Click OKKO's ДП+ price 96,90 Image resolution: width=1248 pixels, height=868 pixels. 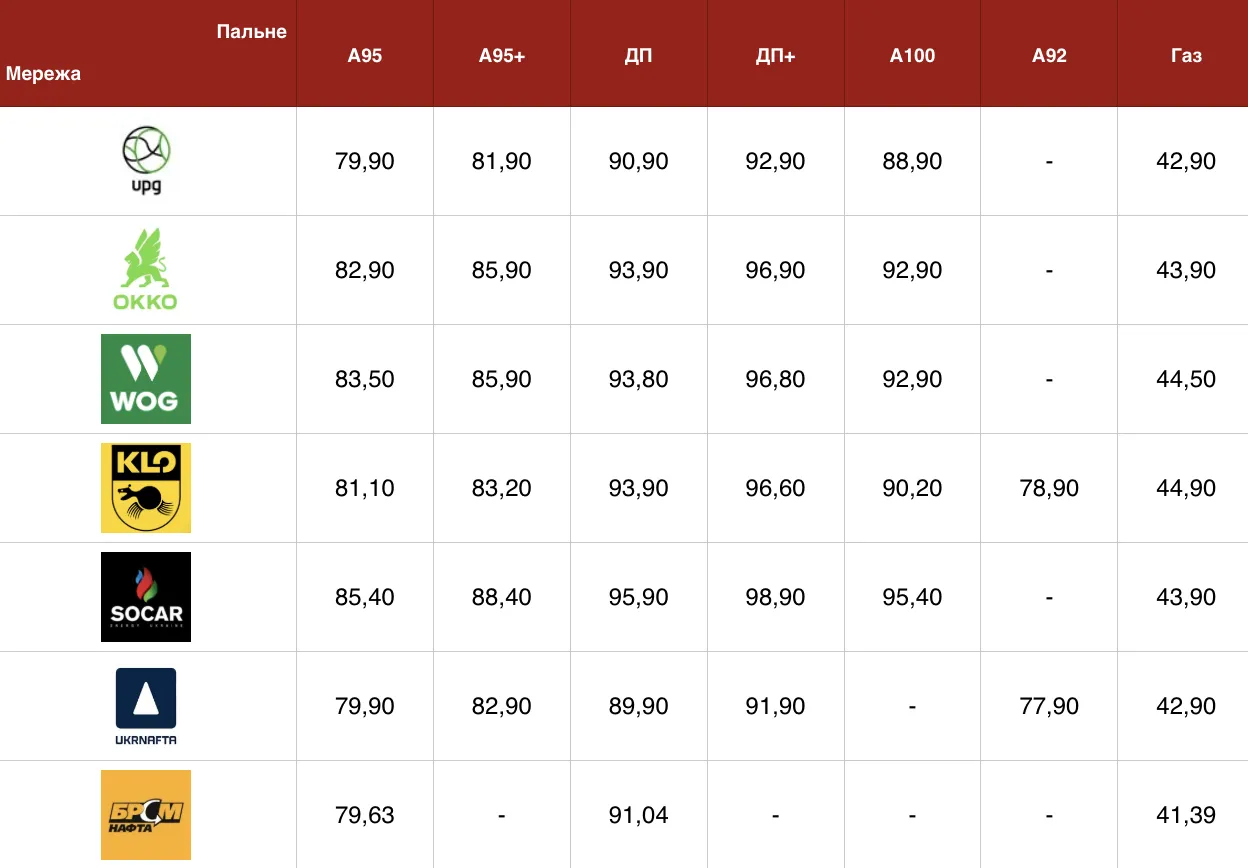pos(776,270)
